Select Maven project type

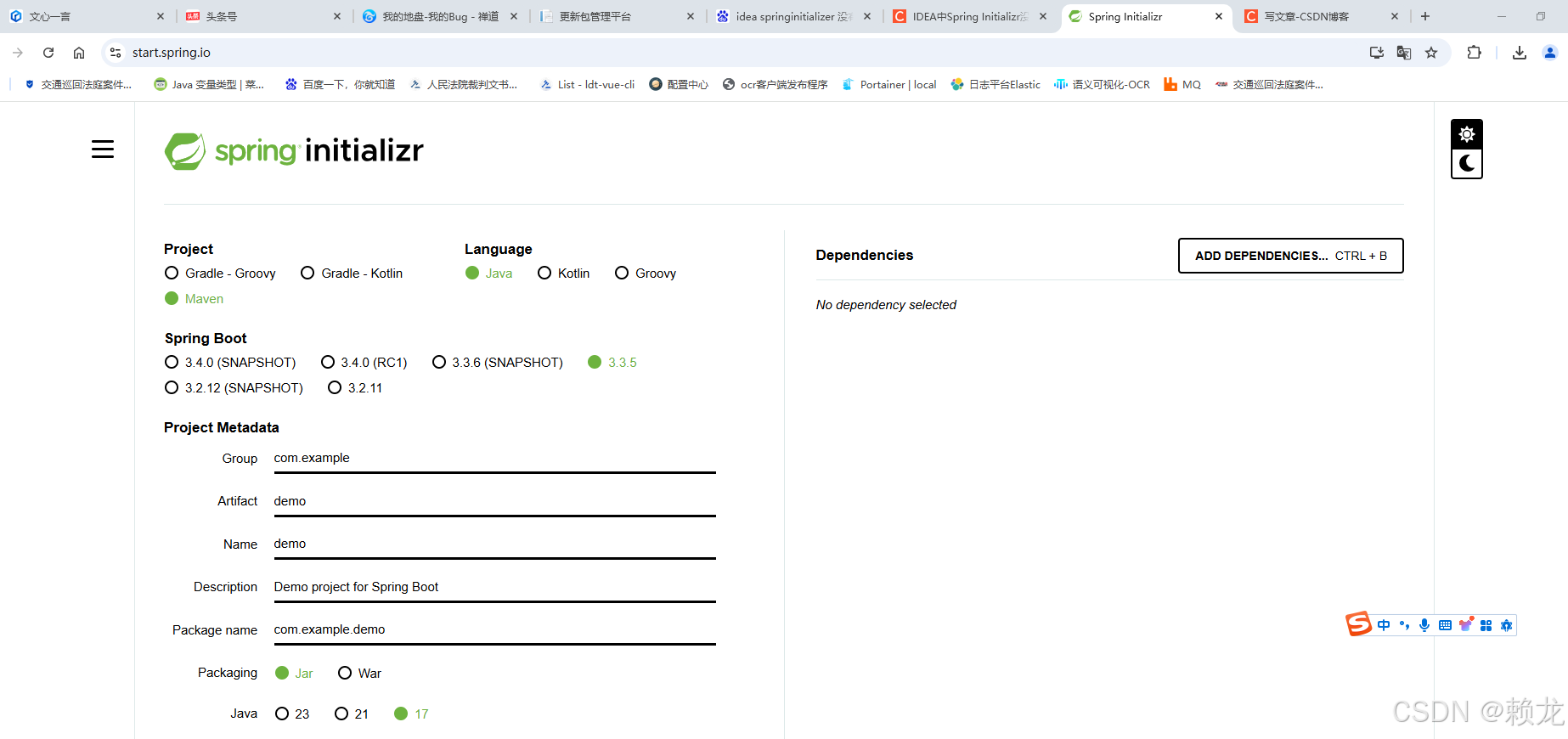(x=194, y=298)
